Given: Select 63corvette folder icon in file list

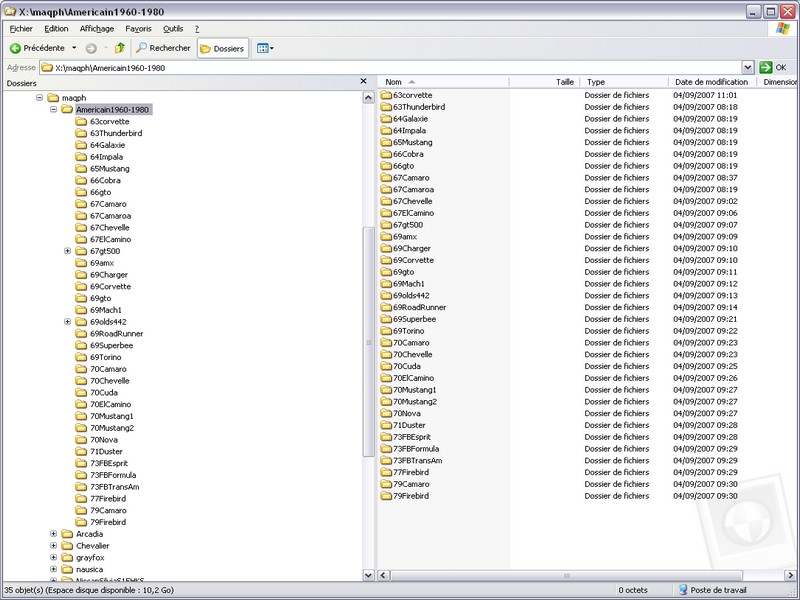Looking at the screenshot, I should point(386,95).
